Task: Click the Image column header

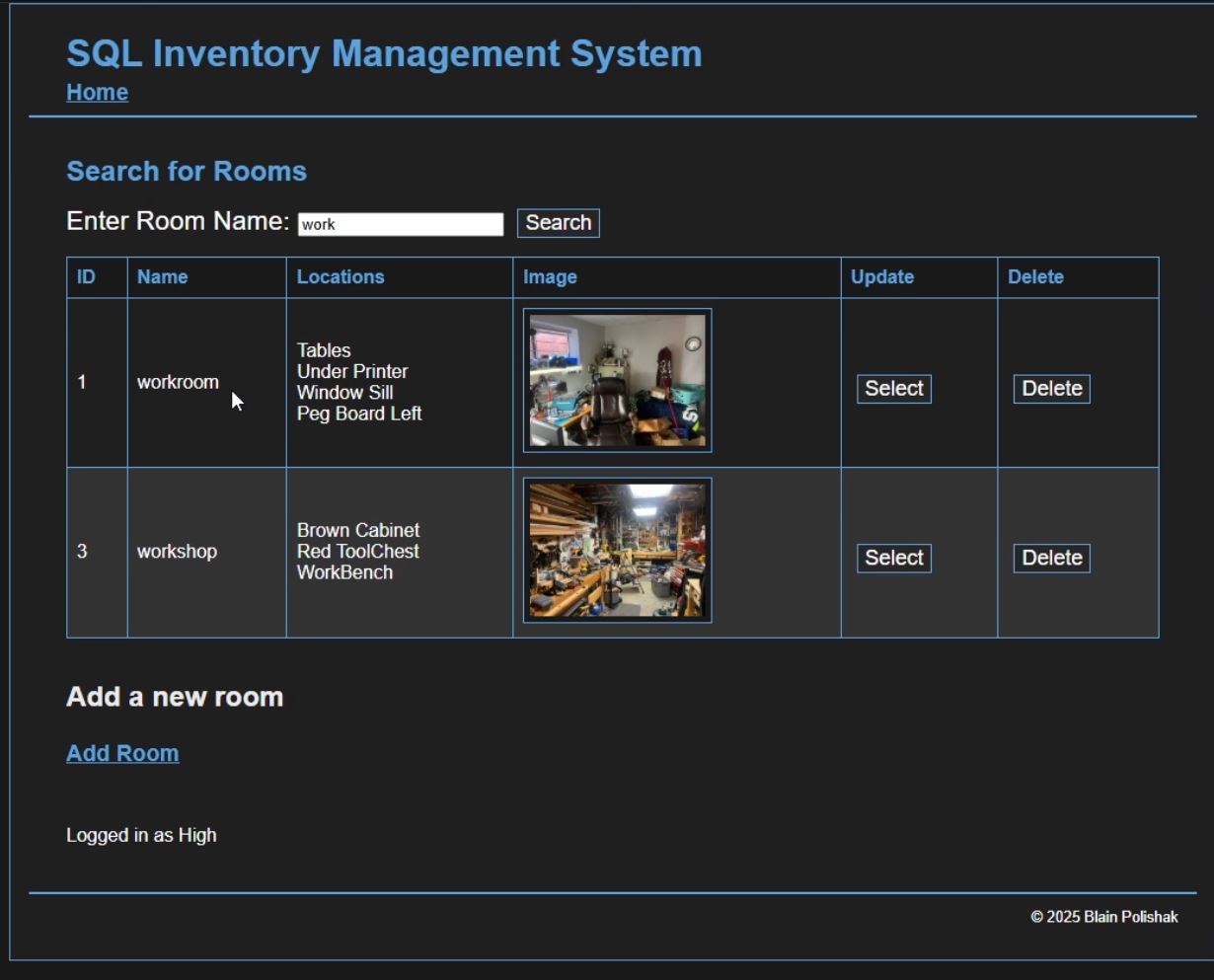Action: 550,277
